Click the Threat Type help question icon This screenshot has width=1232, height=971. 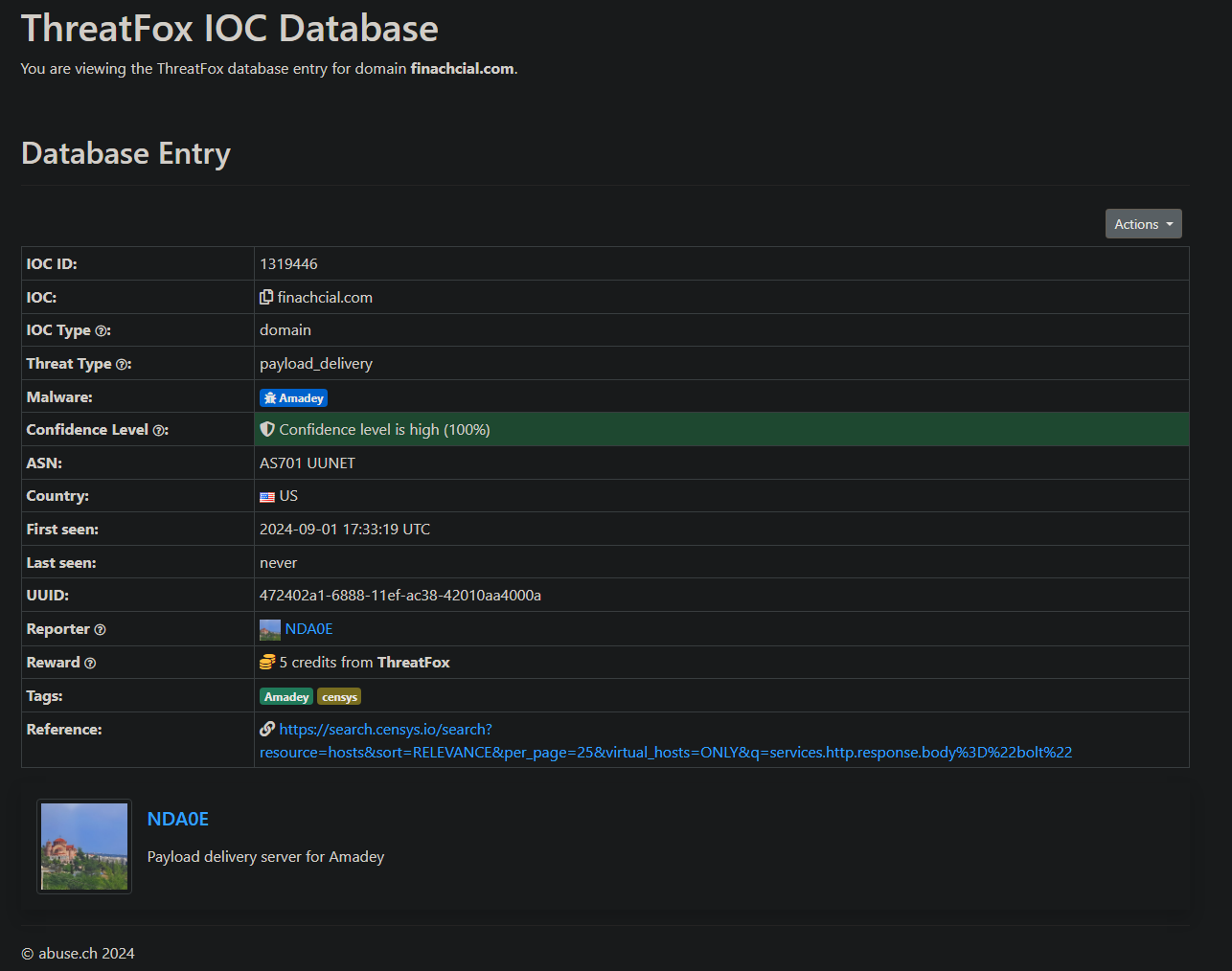coord(123,364)
